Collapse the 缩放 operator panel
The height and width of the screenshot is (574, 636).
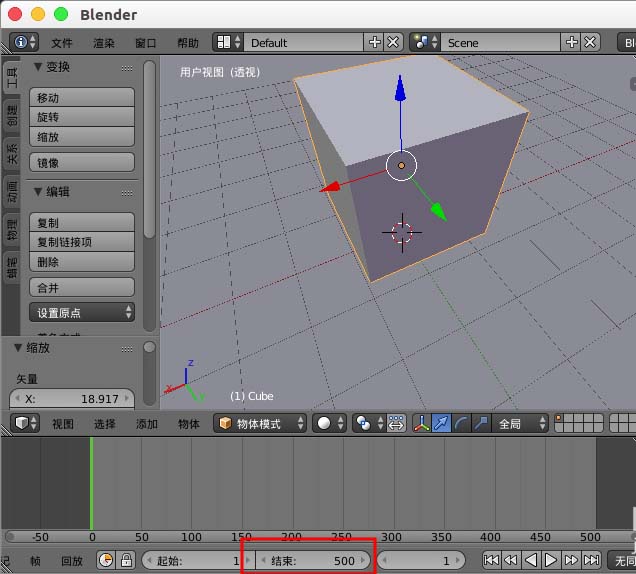pyautogui.click(x=18, y=348)
